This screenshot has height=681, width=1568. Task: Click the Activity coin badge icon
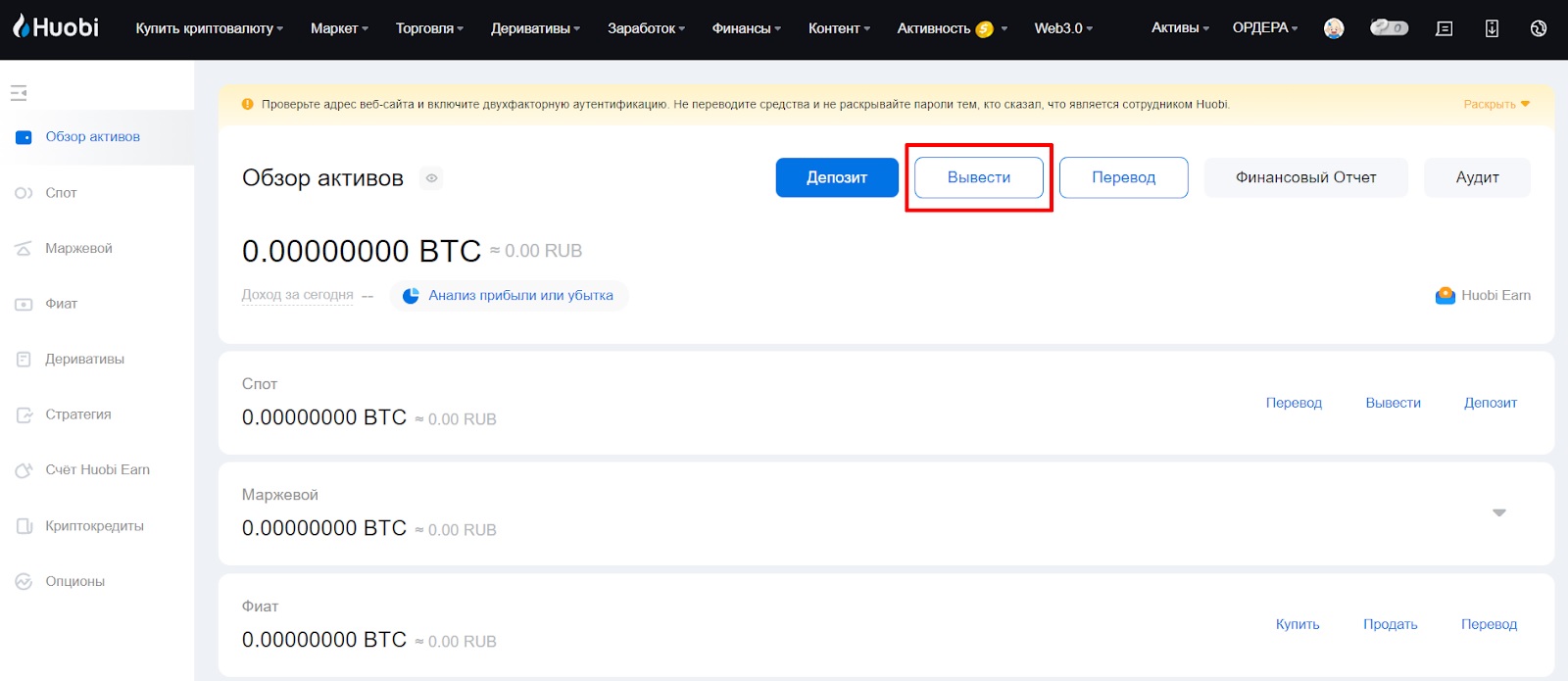click(985, 29)
